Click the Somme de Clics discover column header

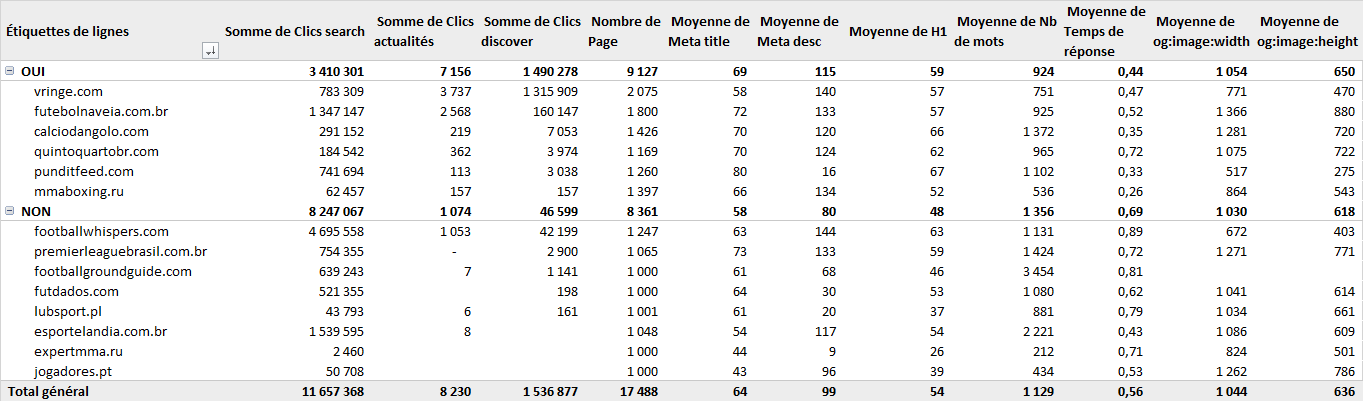pos(531,32)
